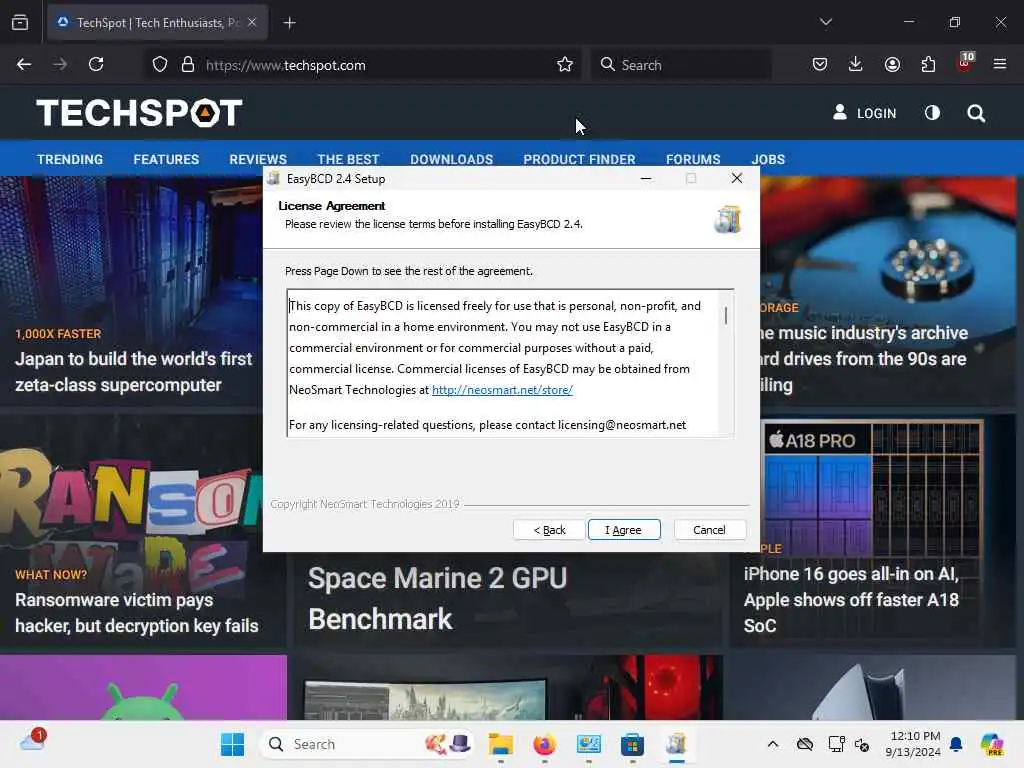Reload the TechSpot page

pos(96,64)
